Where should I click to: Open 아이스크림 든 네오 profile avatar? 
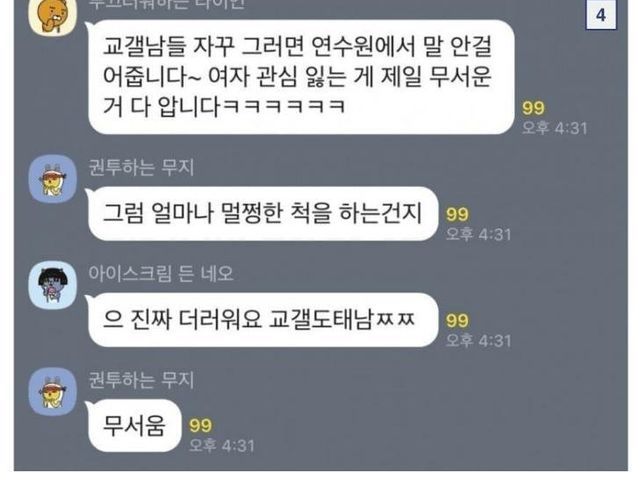click(x=53, y=285)
